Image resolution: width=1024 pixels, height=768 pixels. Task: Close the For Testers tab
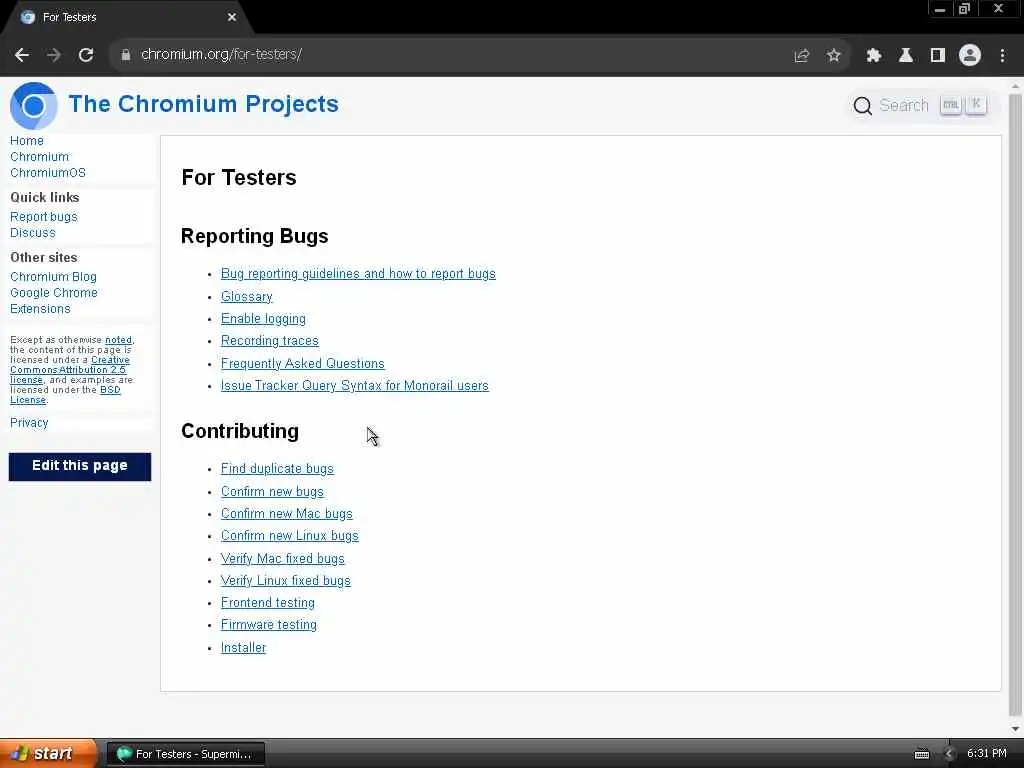[x=232, y=17]
